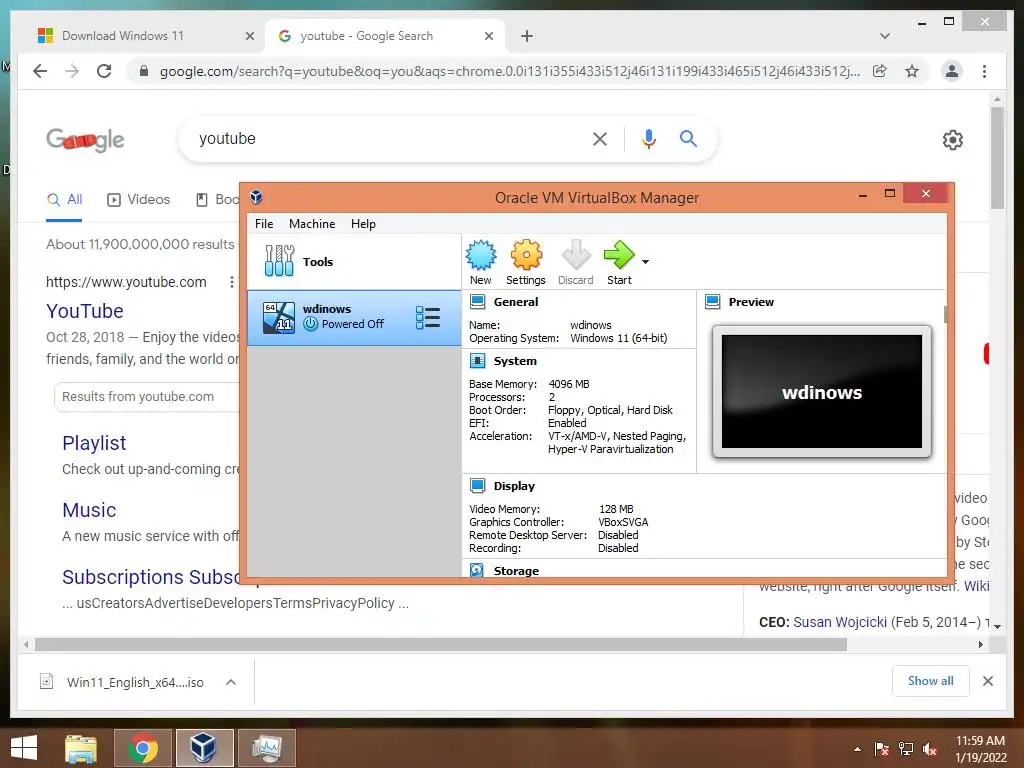This screenshot has width=1024, height=768.
Task: Click Chrome vertical scrollbar
Action: [x=997, y=157]
